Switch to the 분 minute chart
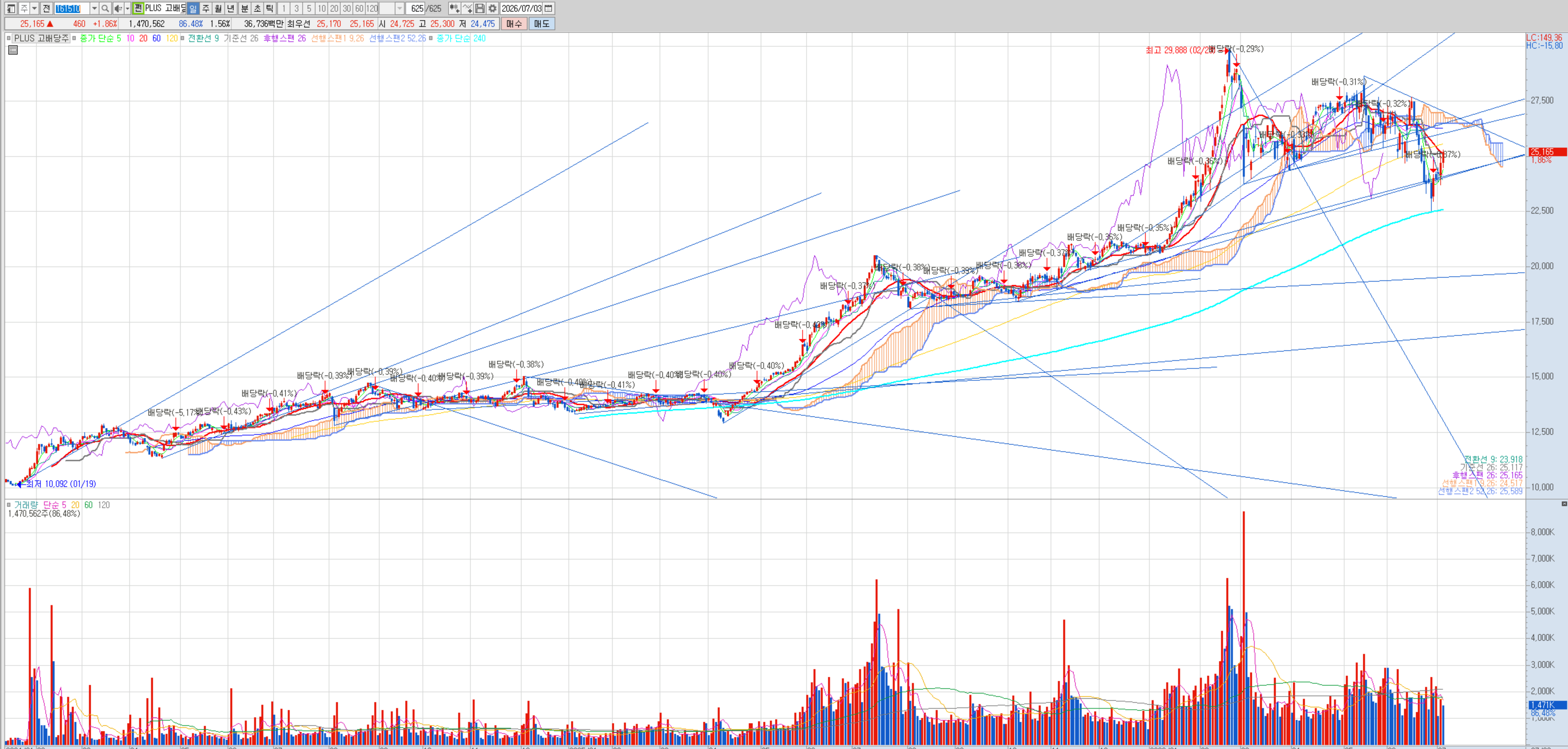This screenshot has height=749, width=1568. [245, 8]
